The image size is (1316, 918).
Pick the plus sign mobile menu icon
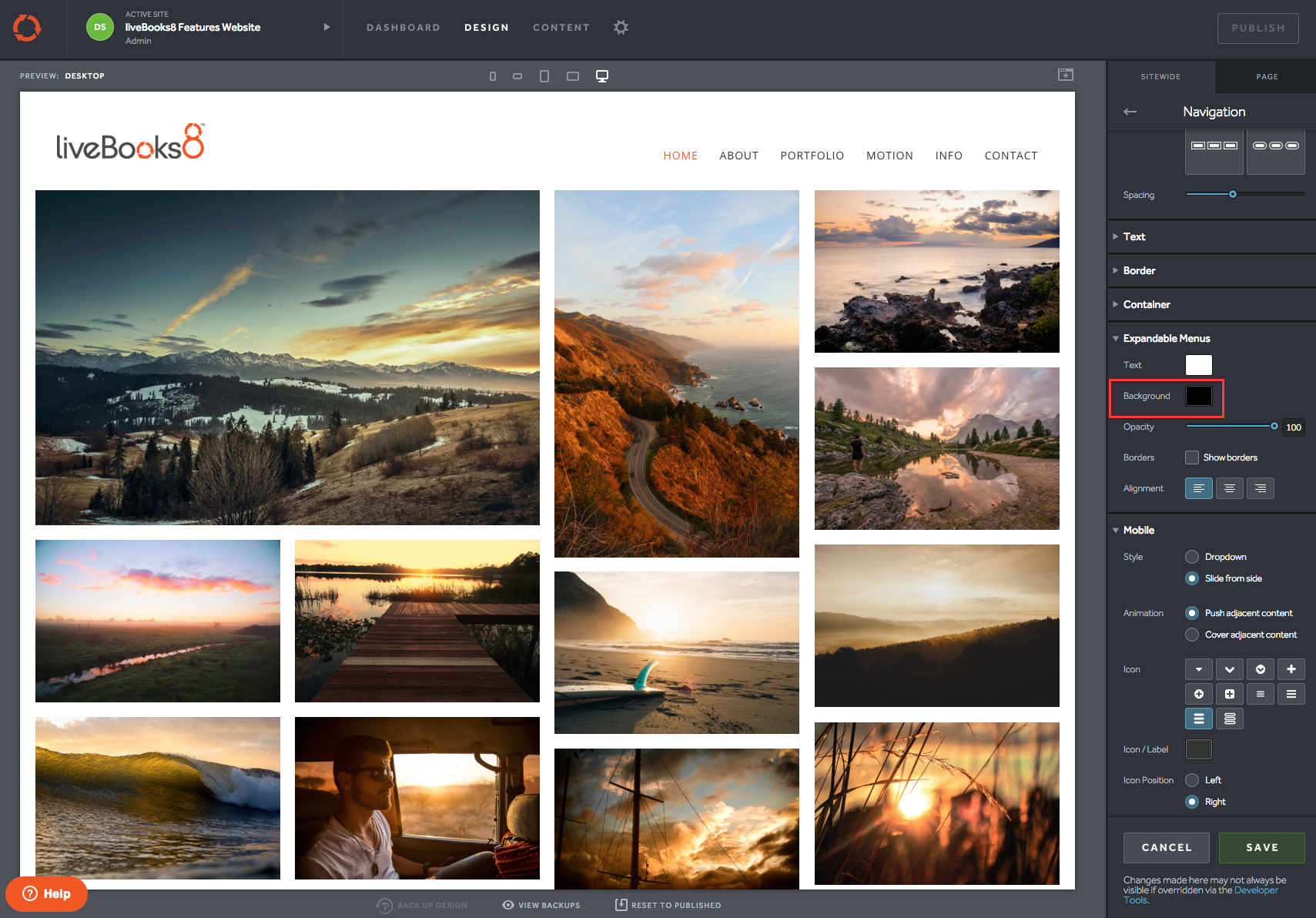1291,669
